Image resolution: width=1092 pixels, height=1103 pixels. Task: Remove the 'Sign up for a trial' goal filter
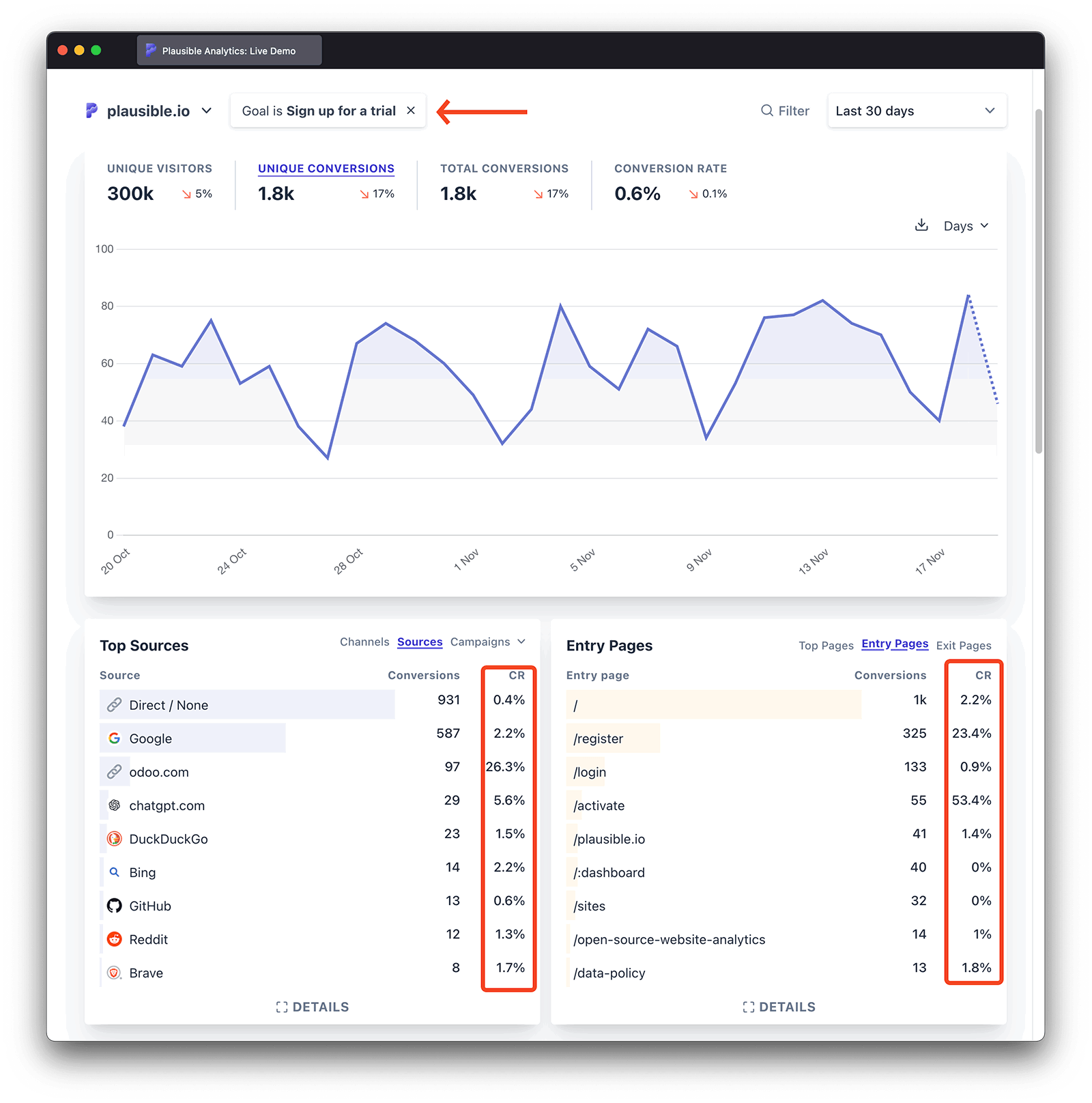point(411,111)
